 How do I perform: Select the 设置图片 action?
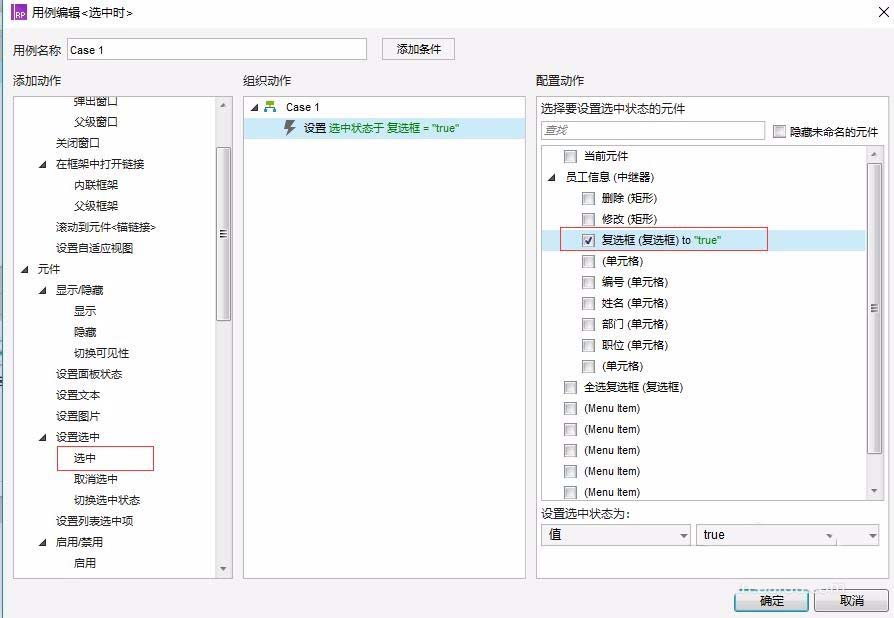click(x=78, y=416)
